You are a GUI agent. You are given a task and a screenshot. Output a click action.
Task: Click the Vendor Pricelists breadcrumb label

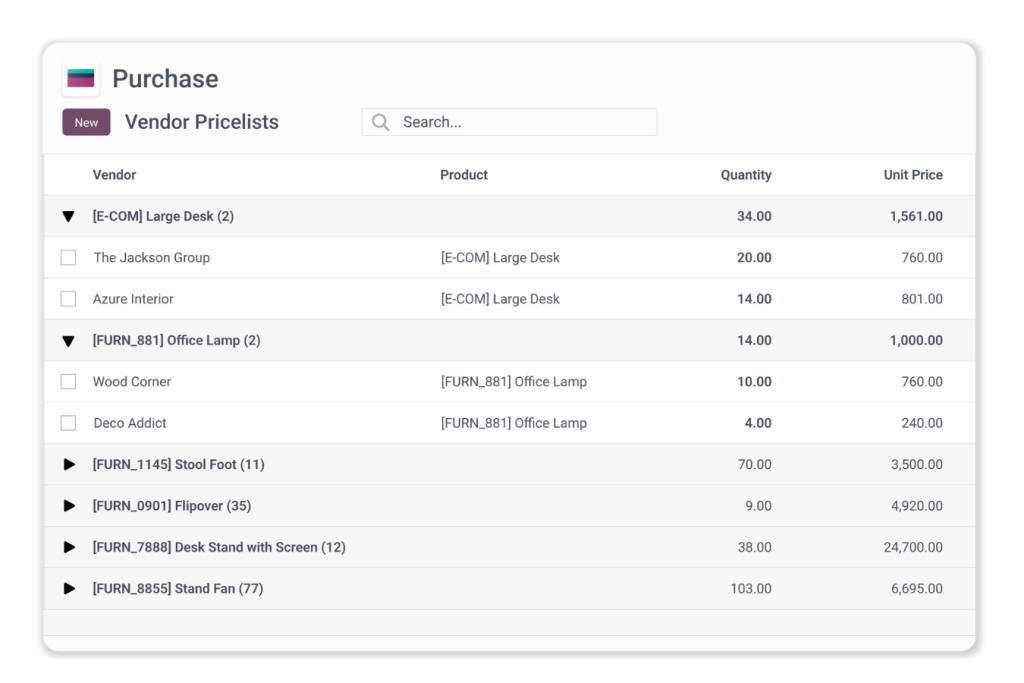[x=201, y=121]
